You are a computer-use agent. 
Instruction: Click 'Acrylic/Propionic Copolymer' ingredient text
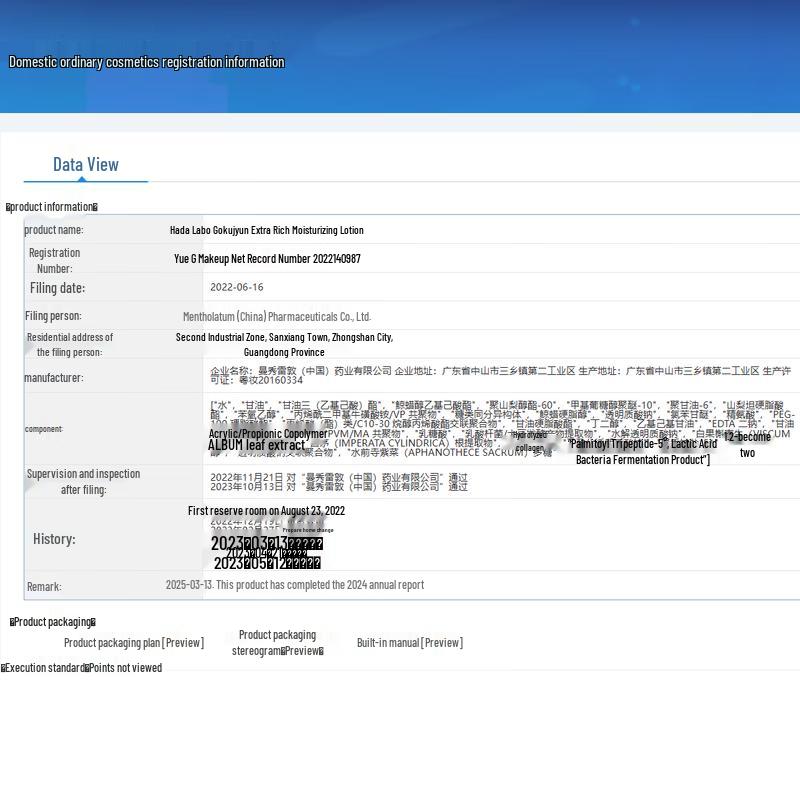click(x=268, y=434)
